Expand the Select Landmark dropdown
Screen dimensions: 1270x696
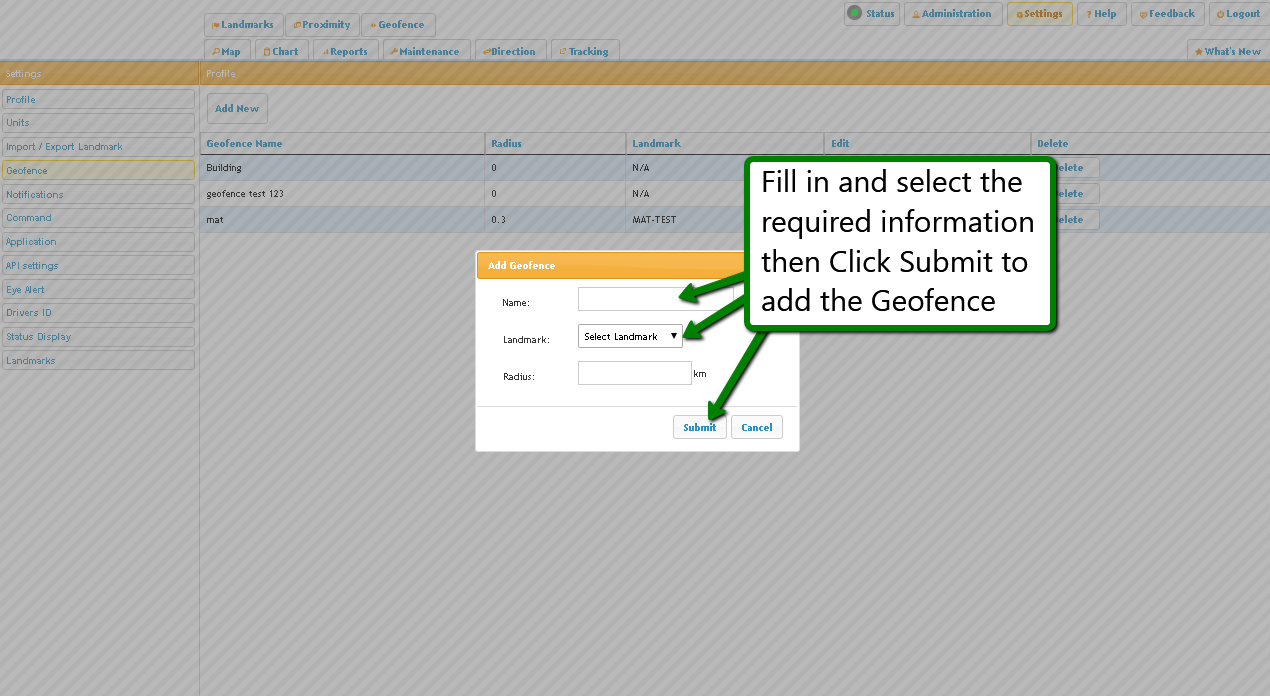coord(630,337)
